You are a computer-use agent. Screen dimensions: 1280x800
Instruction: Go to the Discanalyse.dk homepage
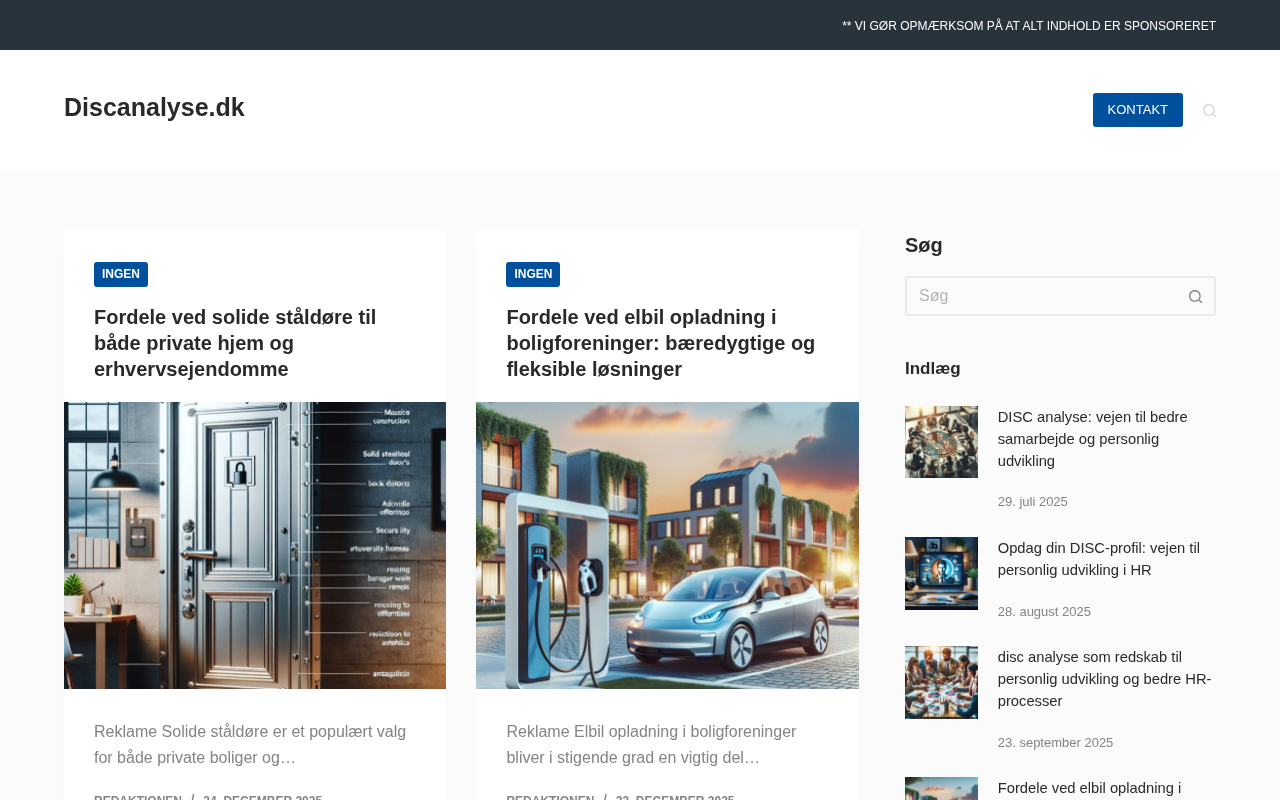(154, 107)
